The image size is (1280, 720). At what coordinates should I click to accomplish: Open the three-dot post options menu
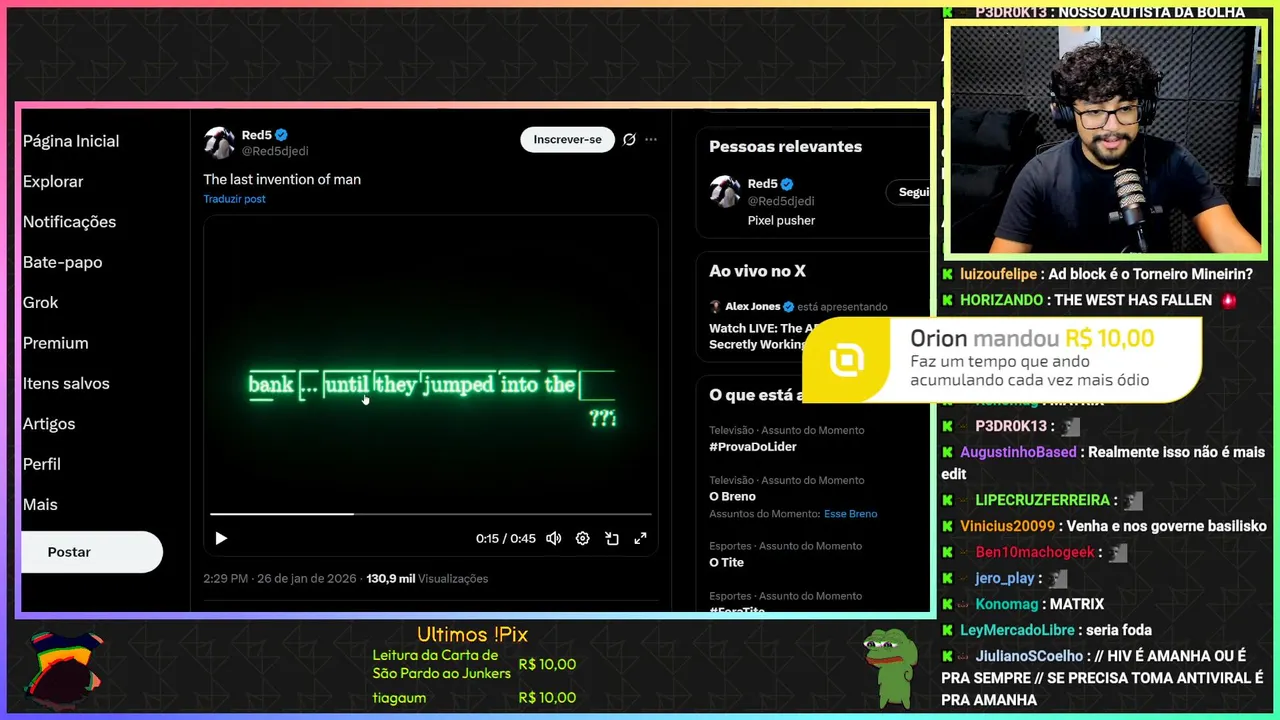[651, 139]
